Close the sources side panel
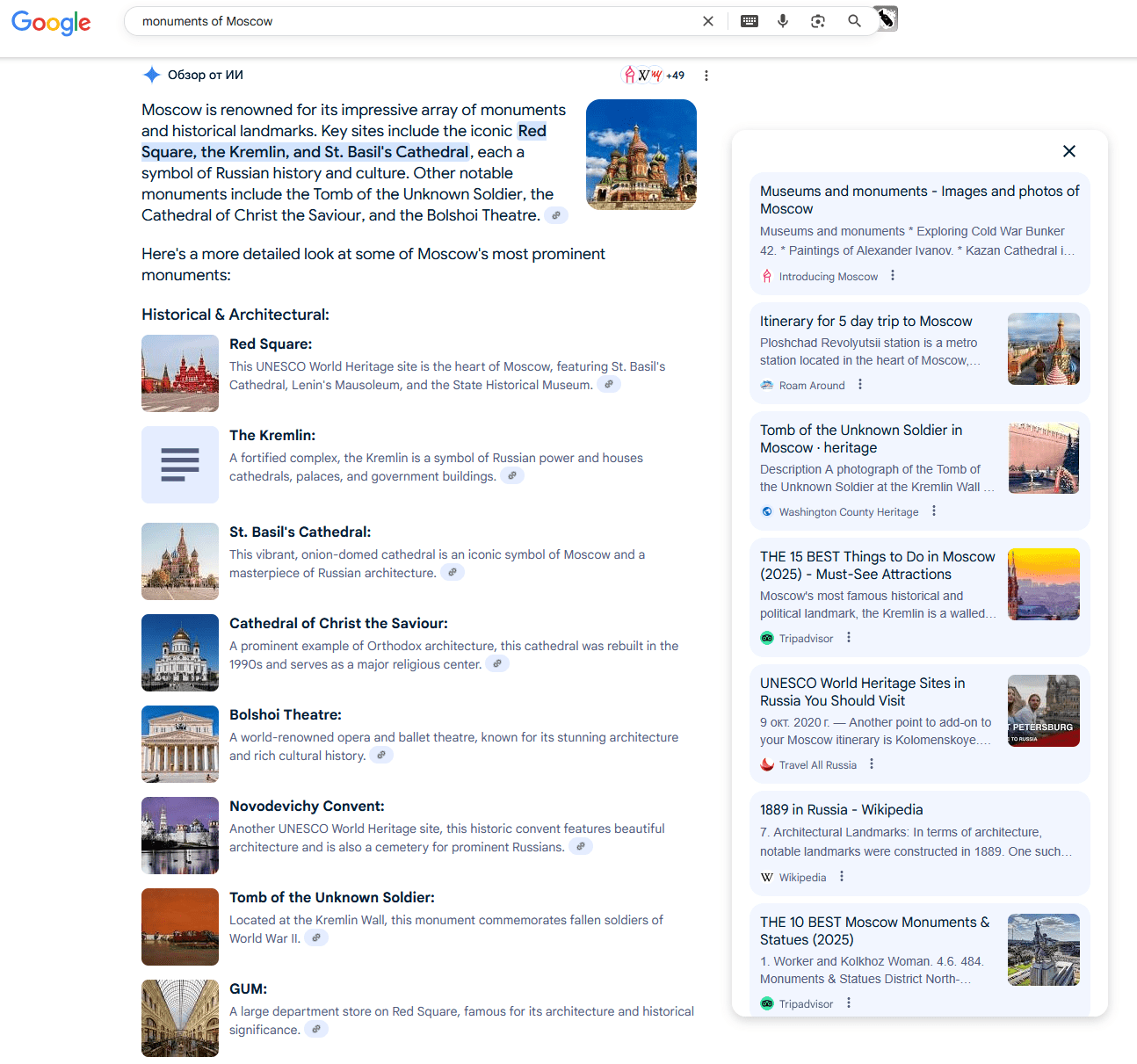Viewport: 1137px width, 1064px height. point(1069,151)
